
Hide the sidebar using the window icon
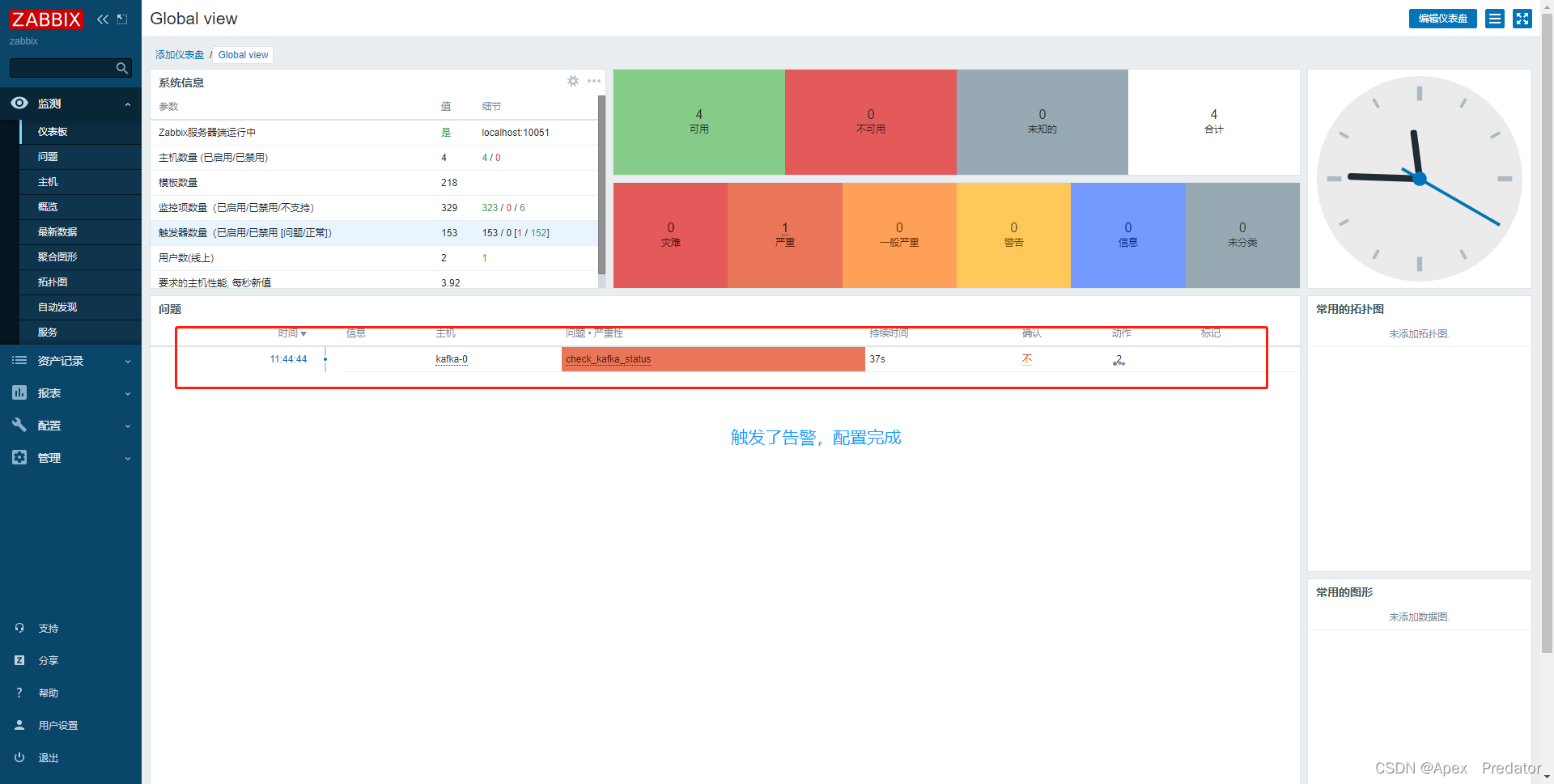122,19
